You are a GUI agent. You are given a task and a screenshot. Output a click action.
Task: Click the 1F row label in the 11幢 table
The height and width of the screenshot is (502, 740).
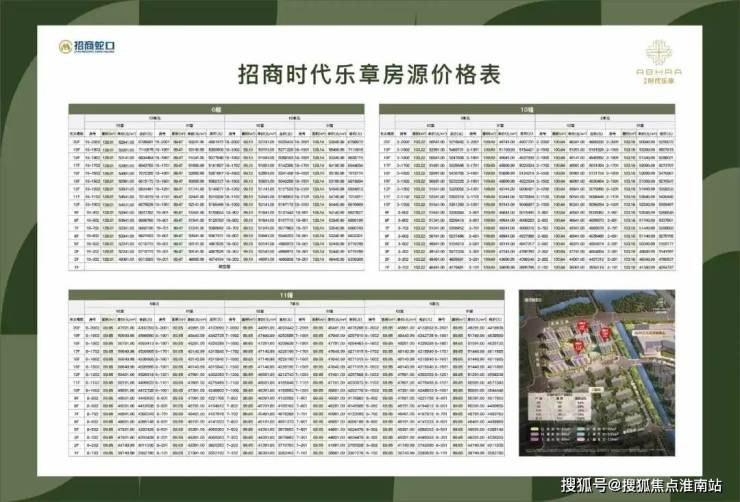point(76,453)
